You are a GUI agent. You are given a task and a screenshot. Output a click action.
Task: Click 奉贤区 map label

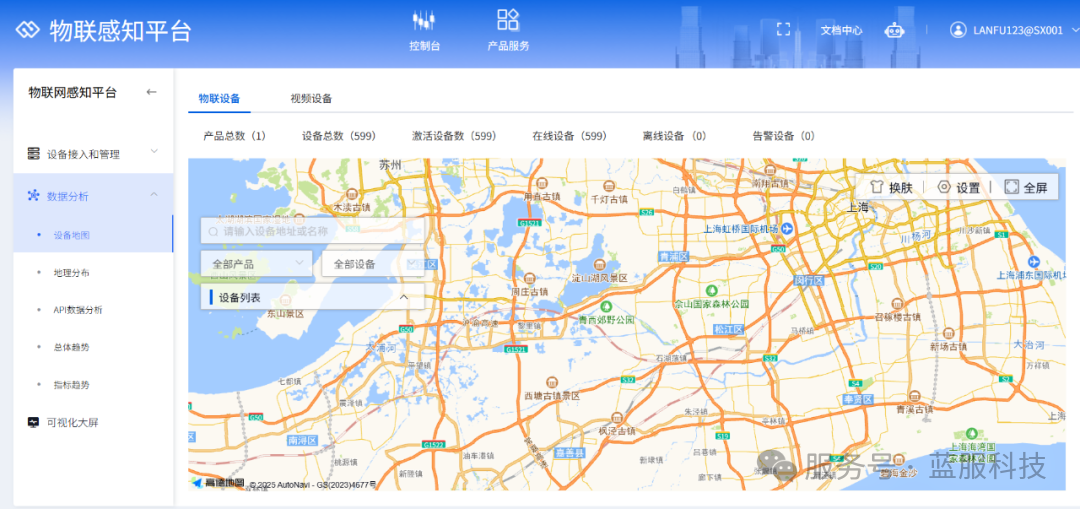coord(858,399)
